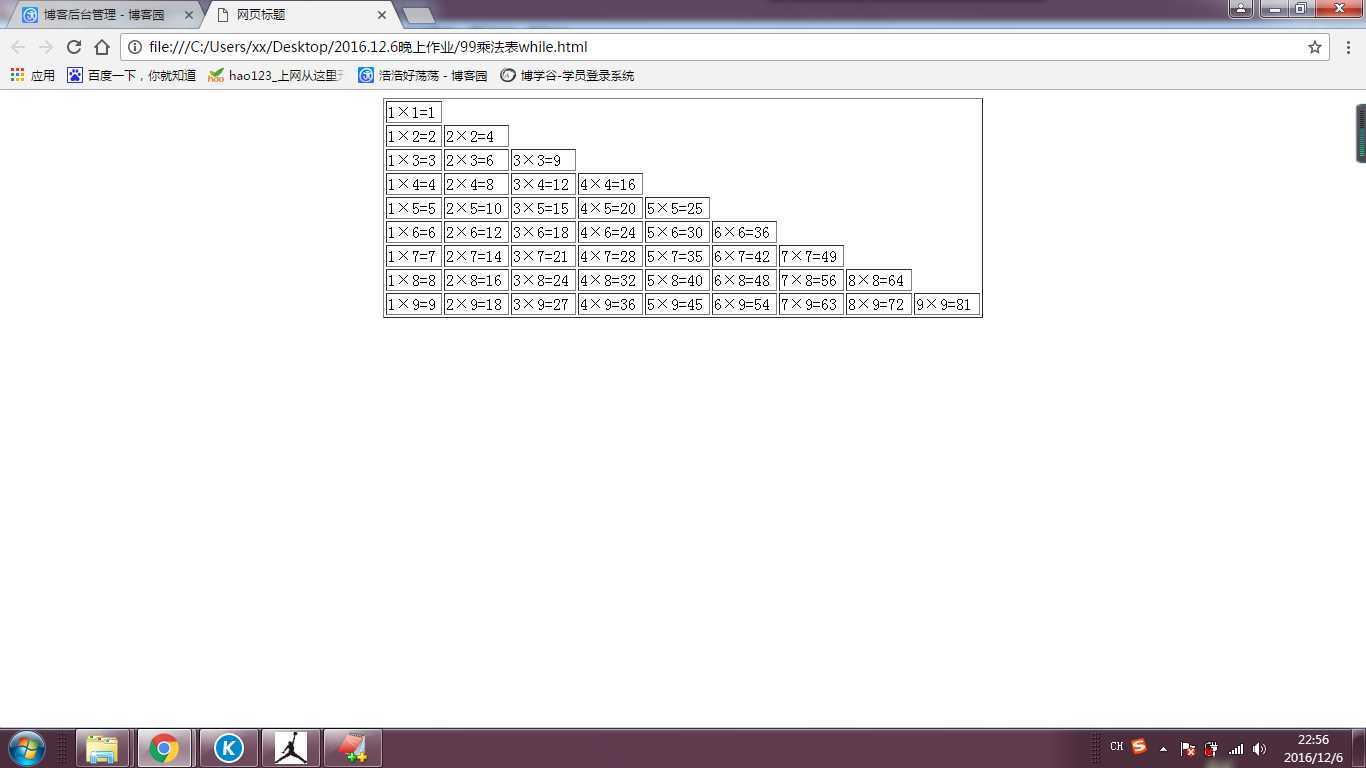Show hidden tray icons arrow
The width and height of the screenshot is (1366, 768).
1163,748
